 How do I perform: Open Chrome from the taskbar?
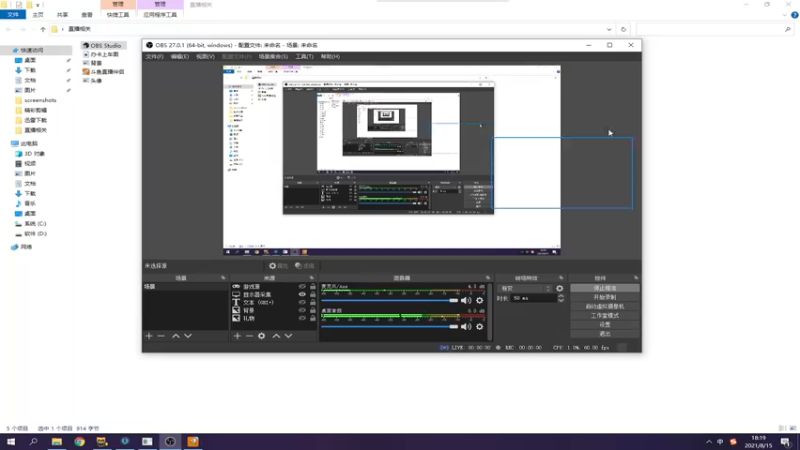click(80, 442)
